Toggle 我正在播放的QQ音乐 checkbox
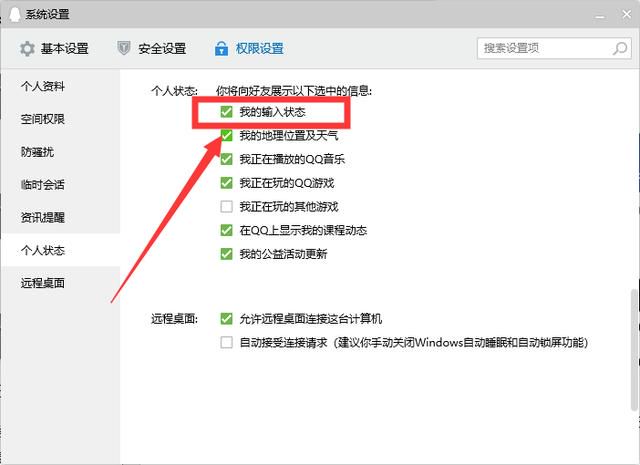The image size is (640, 465). pyautogui.click(x=226, y=159)
